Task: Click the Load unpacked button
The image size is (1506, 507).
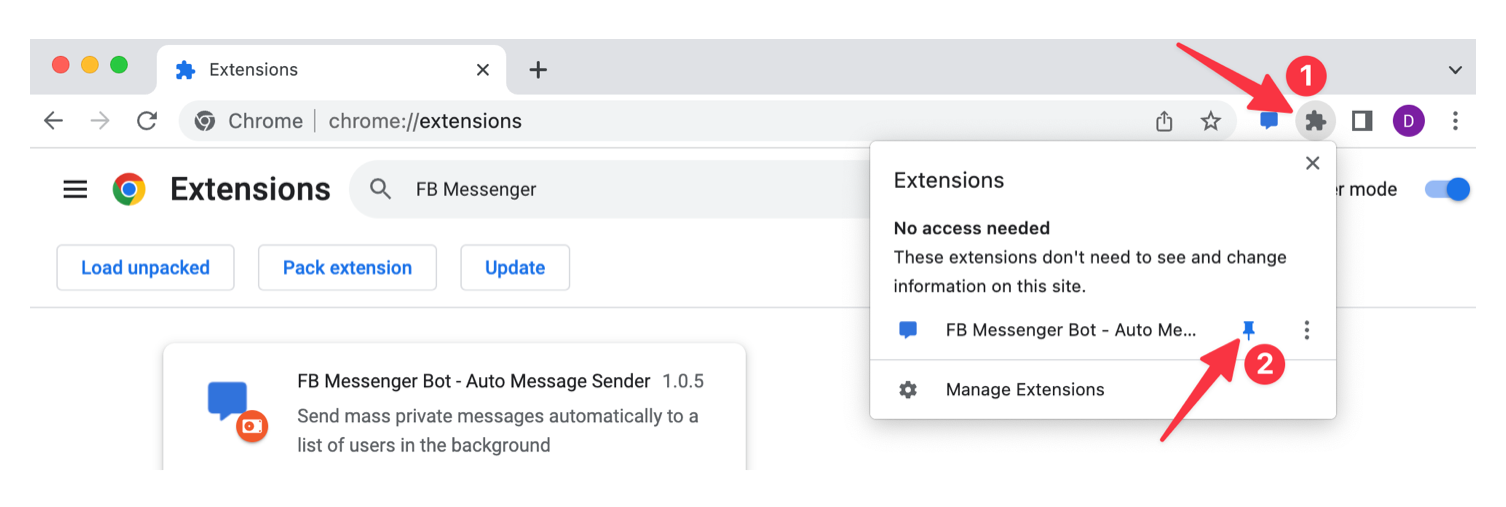Action: (145, 268)
